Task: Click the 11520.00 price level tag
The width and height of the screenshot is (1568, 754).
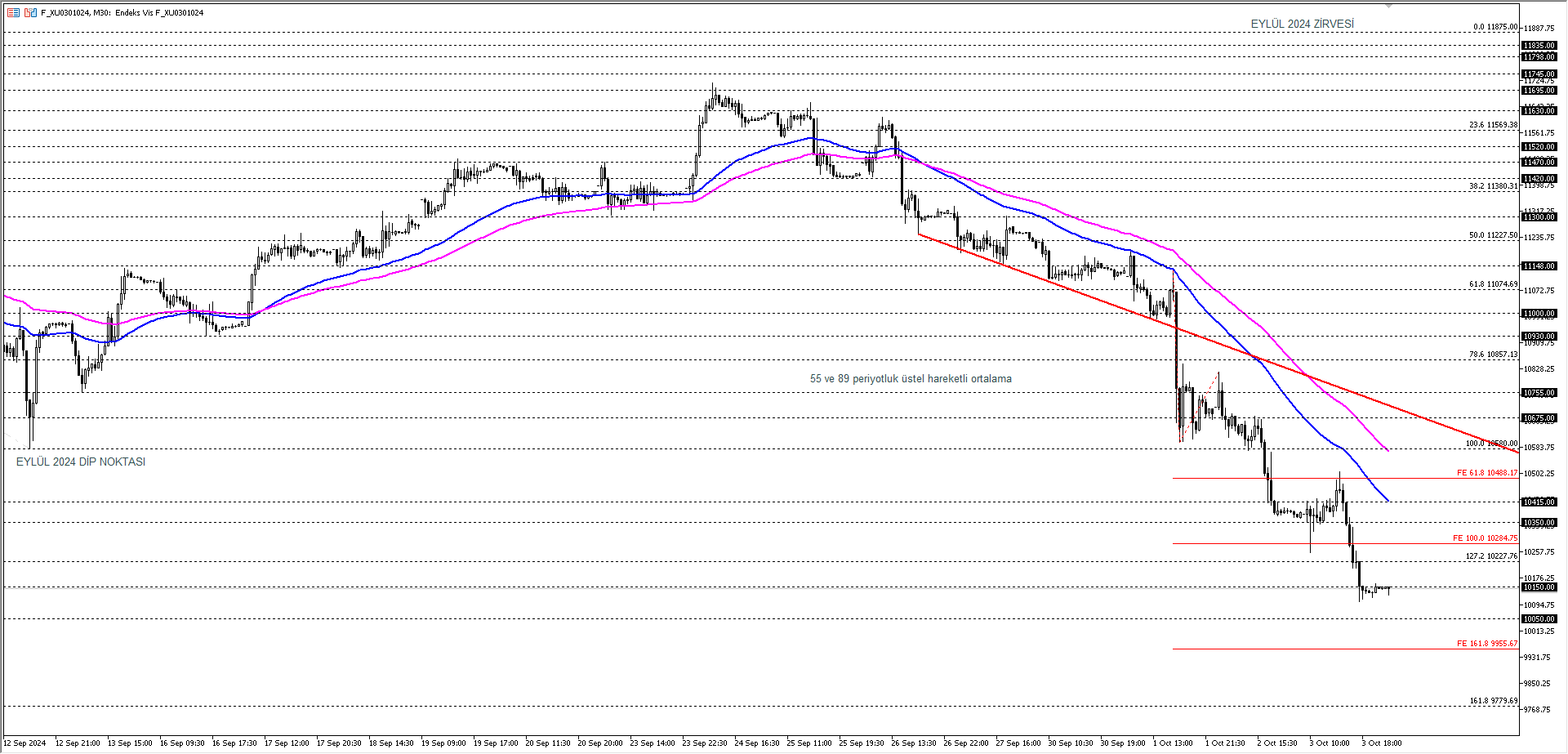Action: coord(1539,147)
